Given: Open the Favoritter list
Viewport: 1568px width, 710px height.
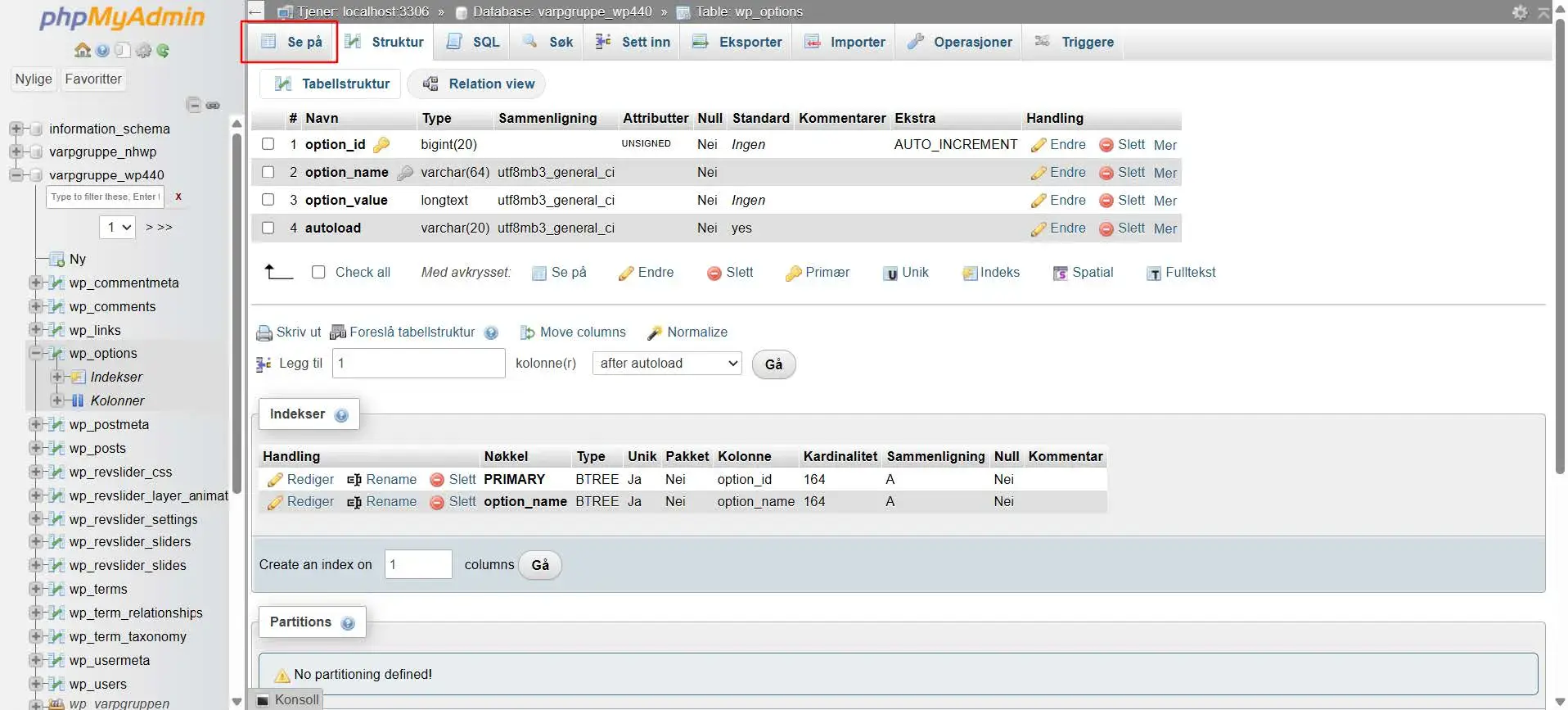Looking at the screenshot, I should 93,79.
